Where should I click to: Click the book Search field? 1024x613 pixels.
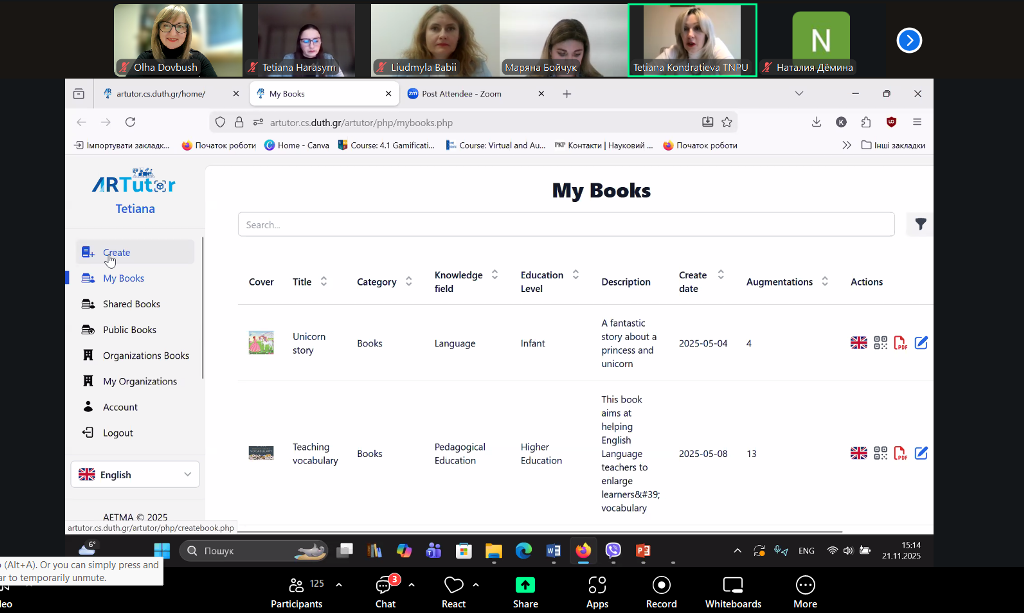(565, 225)
